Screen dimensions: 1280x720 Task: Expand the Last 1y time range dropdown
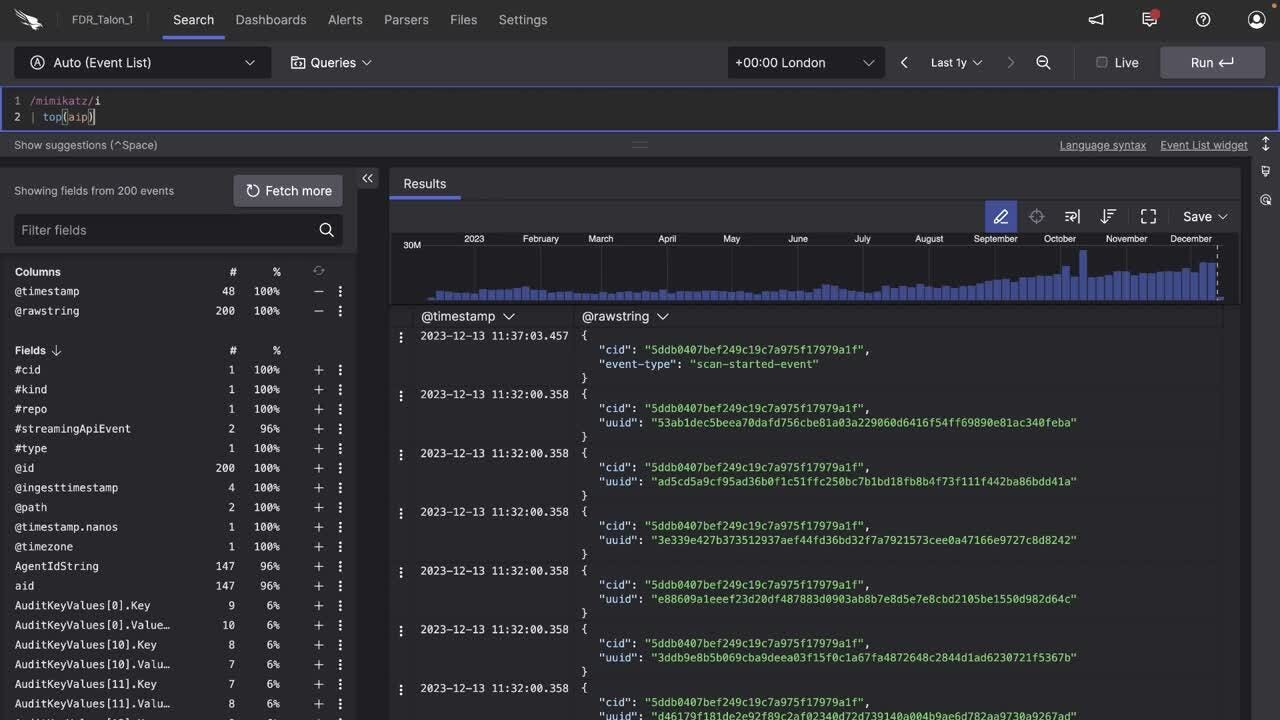(956, 62)
